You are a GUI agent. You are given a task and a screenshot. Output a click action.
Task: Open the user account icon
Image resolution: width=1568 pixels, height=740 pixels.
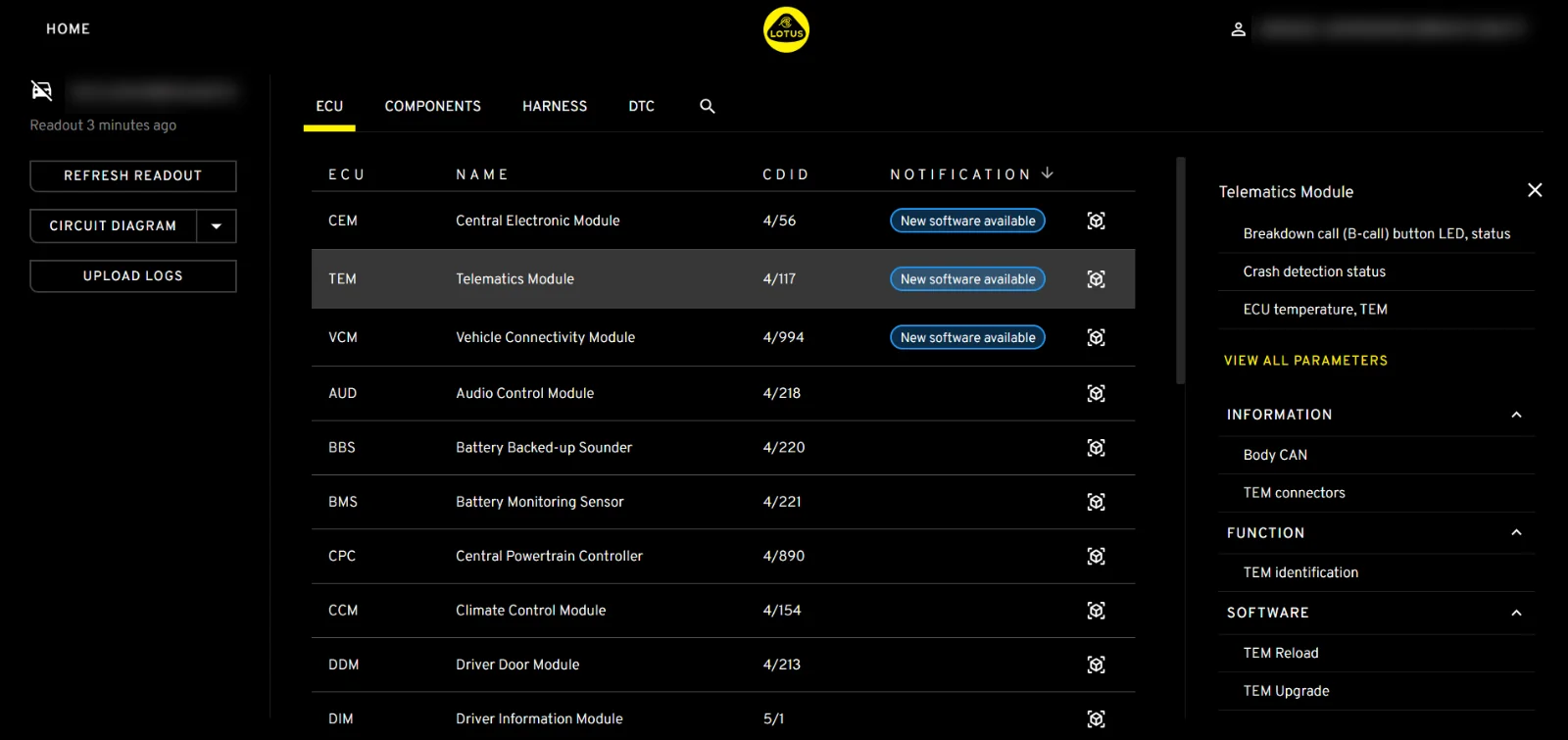point(1238,29)
